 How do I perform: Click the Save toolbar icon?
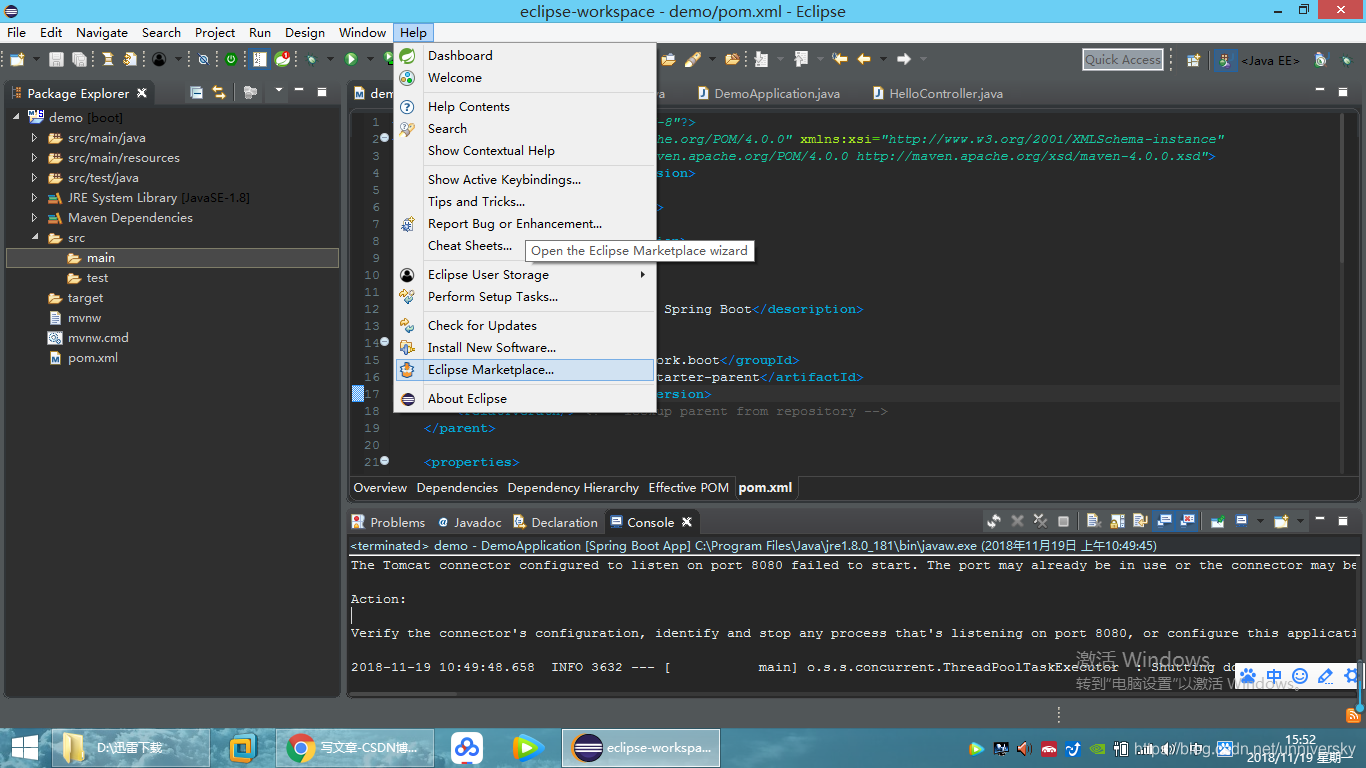click(56, 60)
